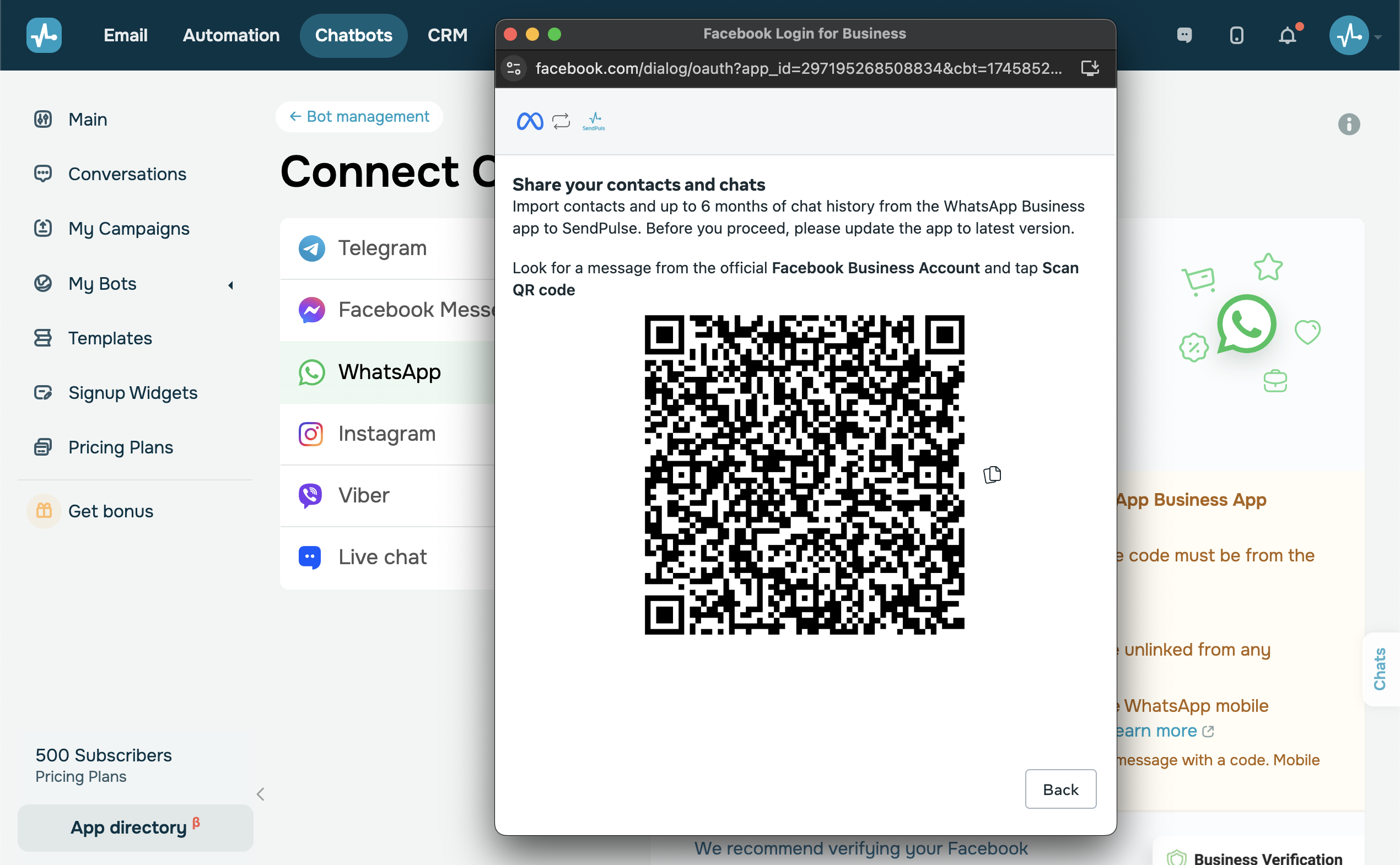Click the Pricing Plans sidebar icon
Image resolution: width=1400 pixels, height=865 pixels.
[x=43, y=447]
